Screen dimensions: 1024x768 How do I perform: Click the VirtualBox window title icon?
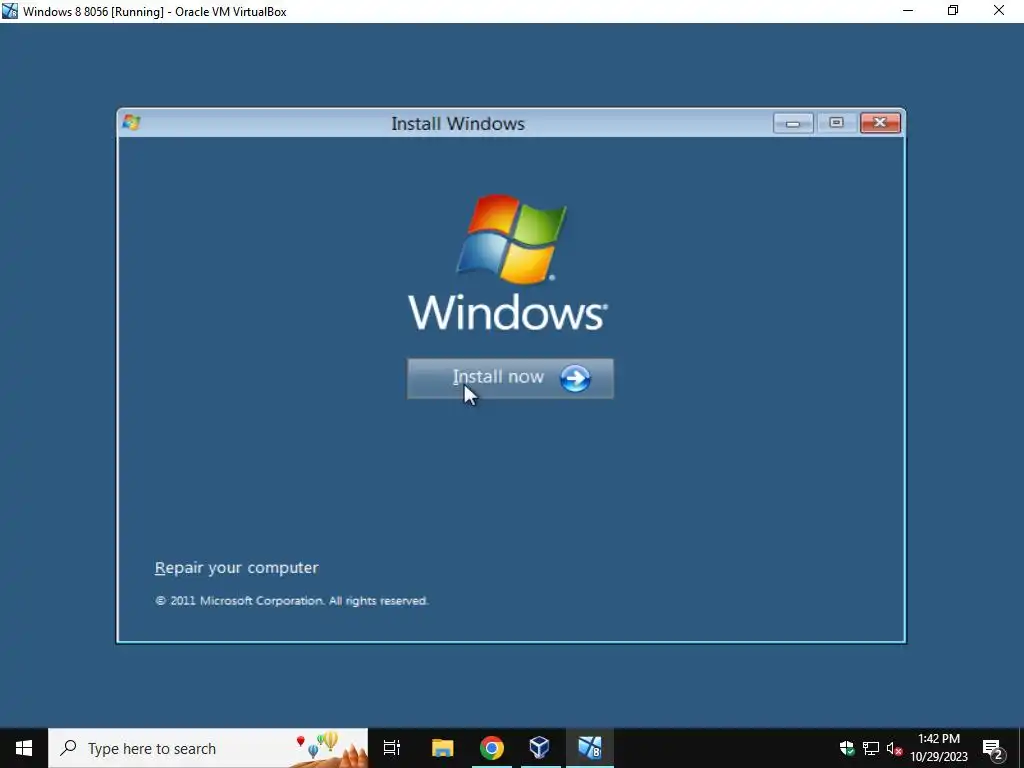tap(10, 11)
